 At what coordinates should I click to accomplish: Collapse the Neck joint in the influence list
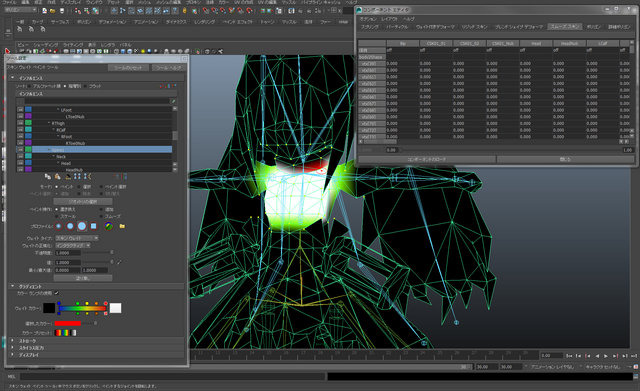click(x=53, y=156)
